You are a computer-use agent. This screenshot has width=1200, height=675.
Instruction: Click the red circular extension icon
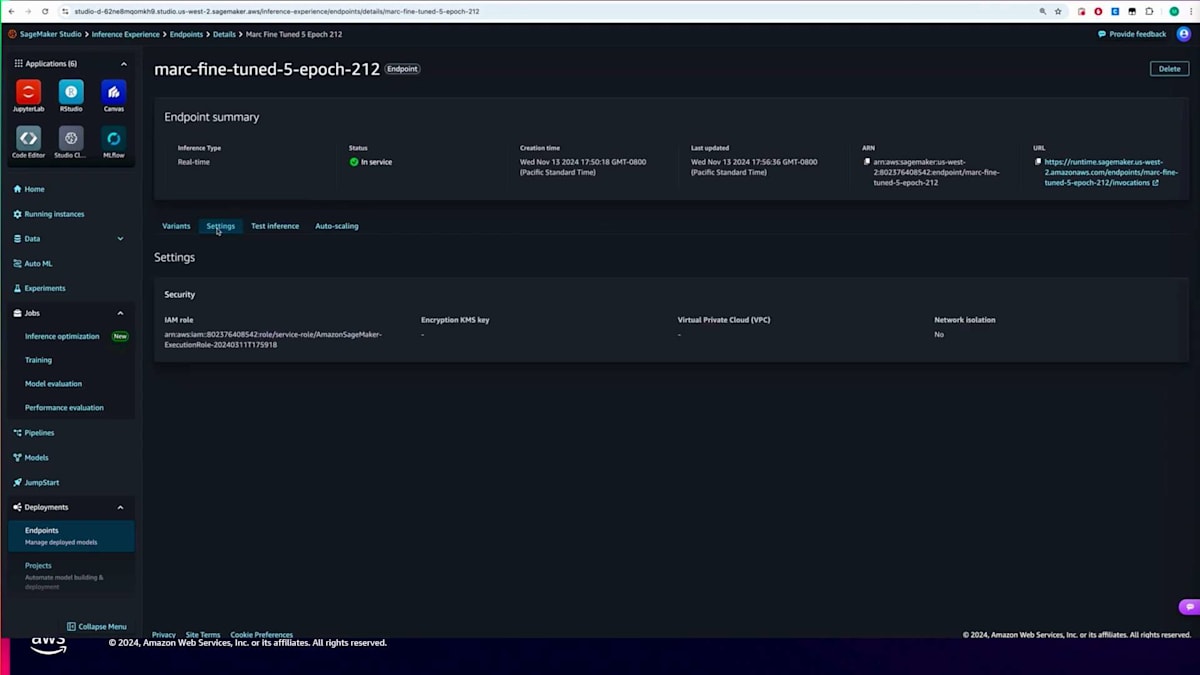(1099, 11)
